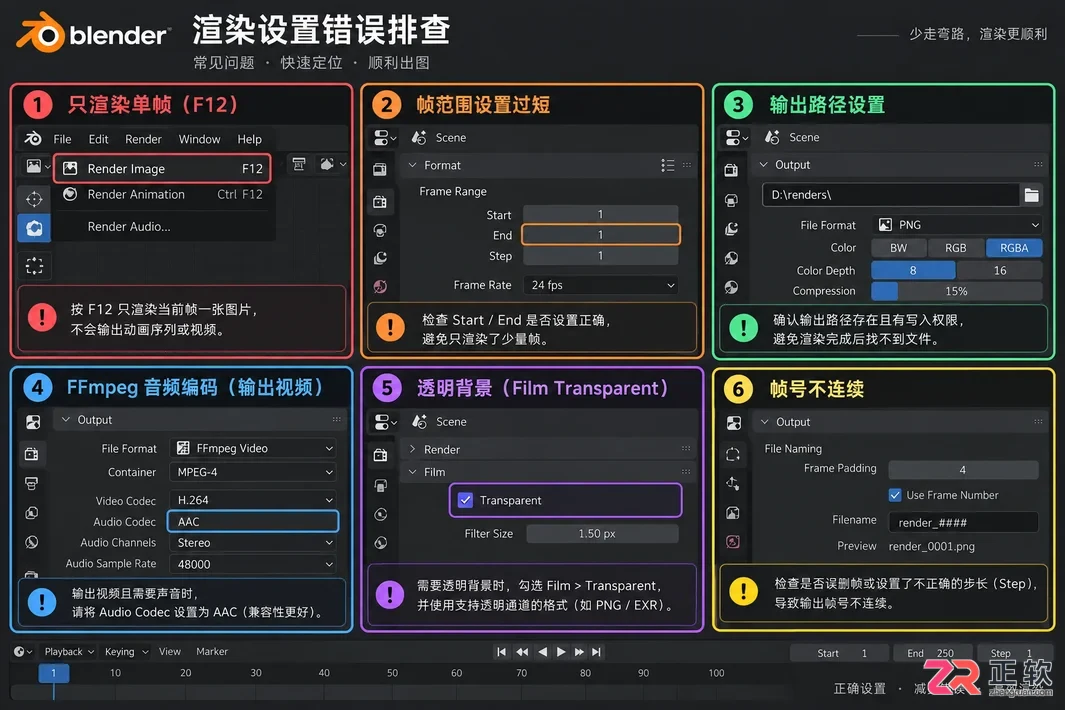
Task: Open the View menu in timeline
Action: 170,652
